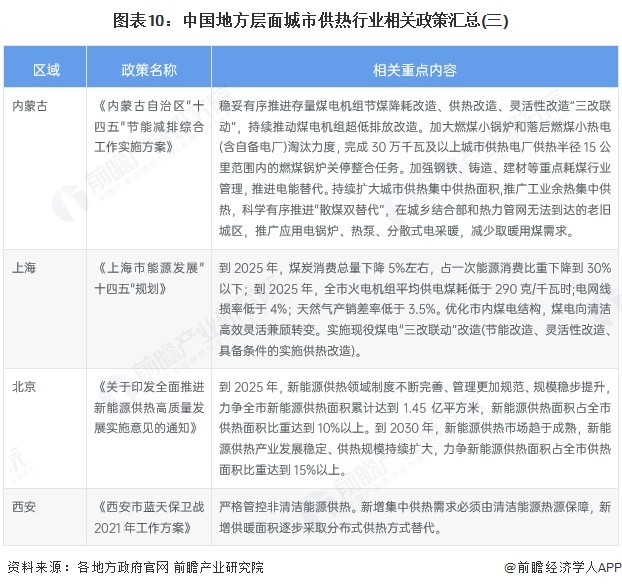This screenshot has width=622, height=588.
Task: Click the title 图表10：中国地方层面城市供热行业相关政策汇总(三)
Action: pos(310,20)
